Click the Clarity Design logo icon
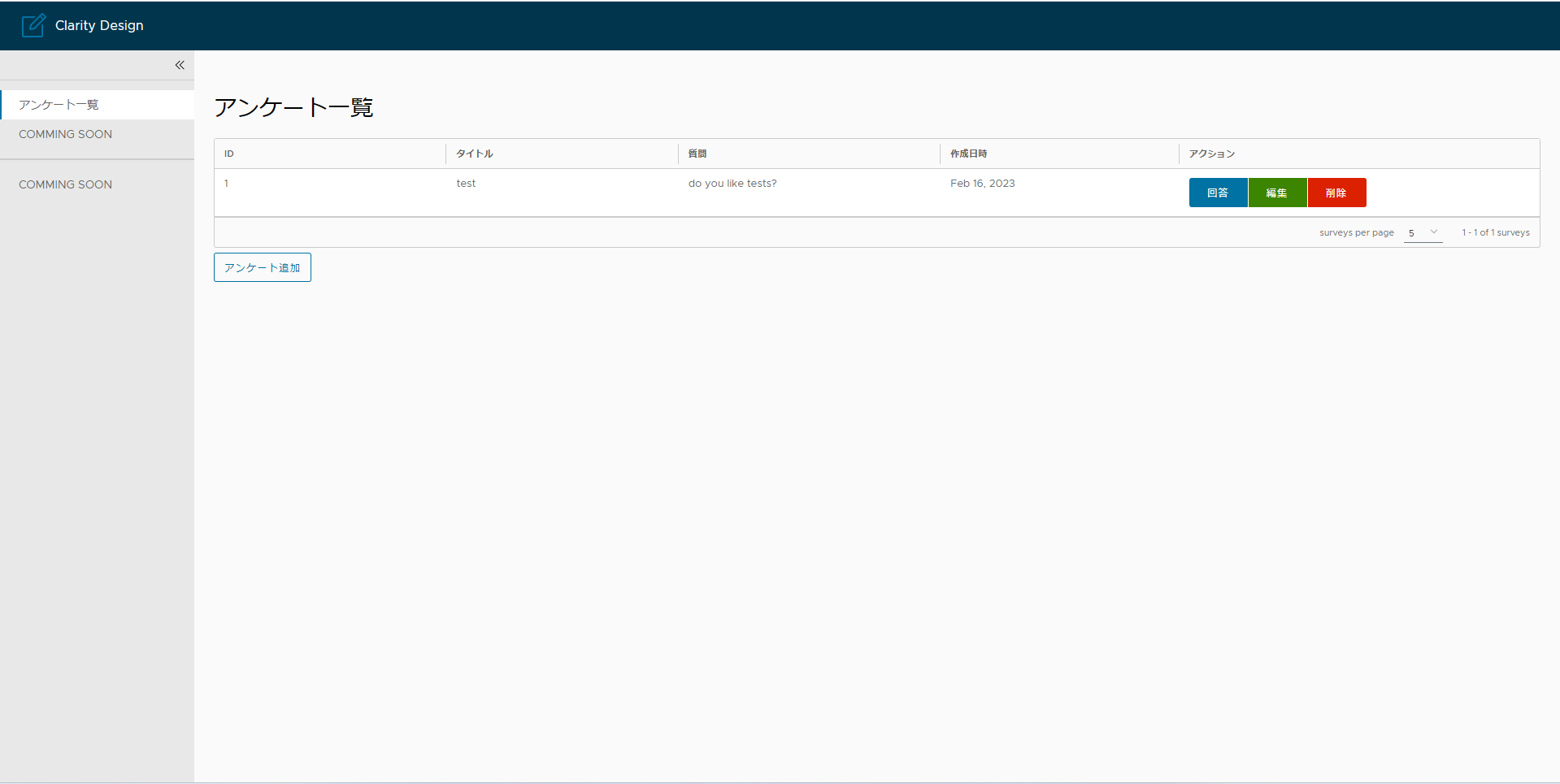 tap(33, 25)
